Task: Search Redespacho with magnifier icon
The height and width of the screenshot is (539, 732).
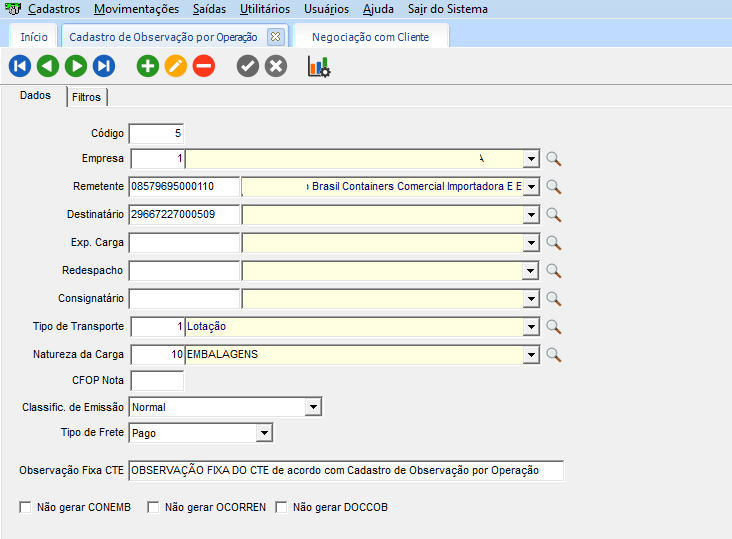Action: [554, 271]
